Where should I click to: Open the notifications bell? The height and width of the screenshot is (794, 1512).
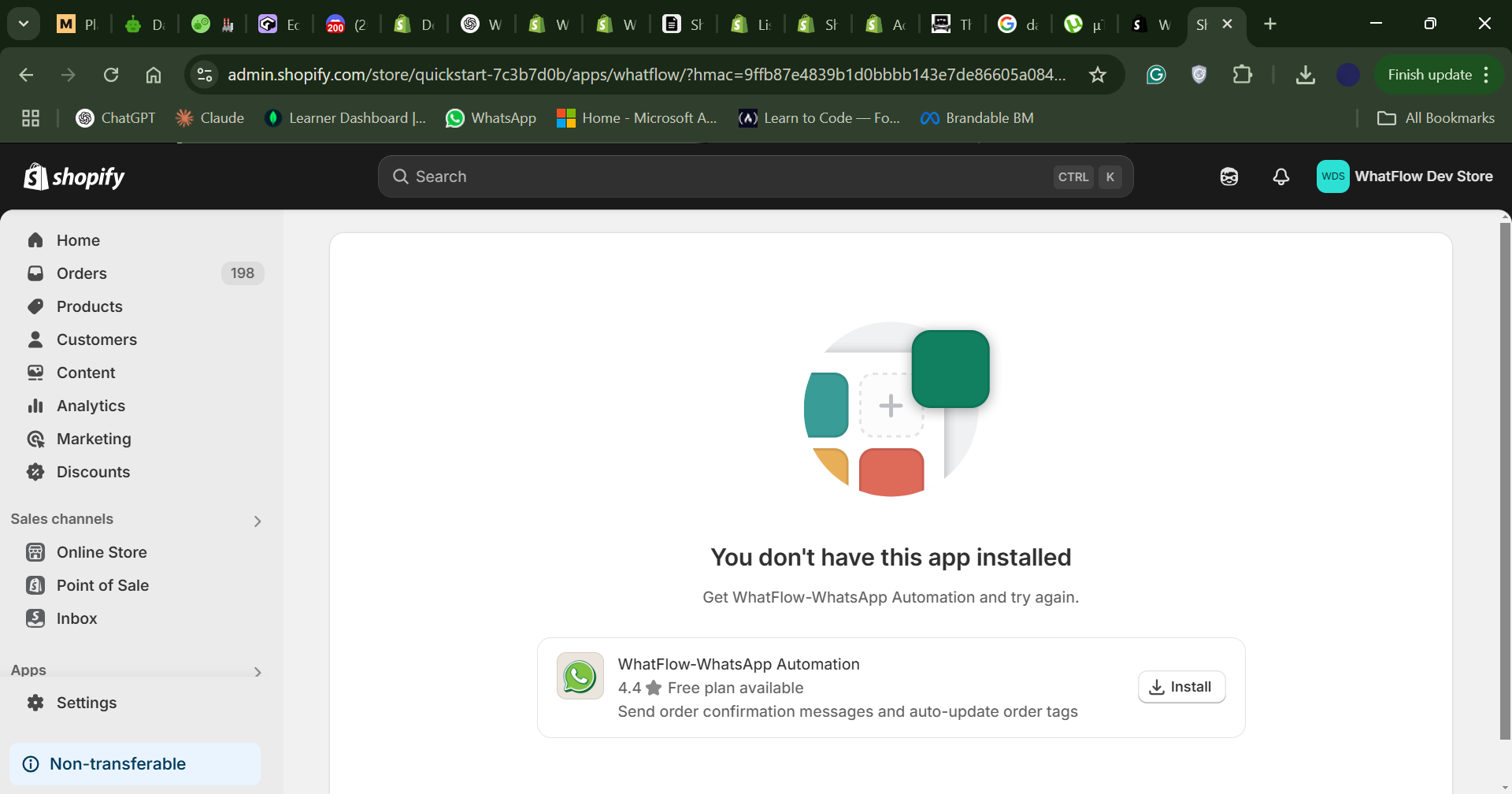1281,176
